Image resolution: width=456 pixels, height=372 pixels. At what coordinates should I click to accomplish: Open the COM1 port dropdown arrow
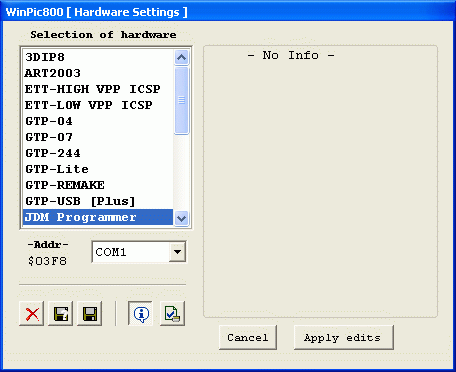point(177,252)
